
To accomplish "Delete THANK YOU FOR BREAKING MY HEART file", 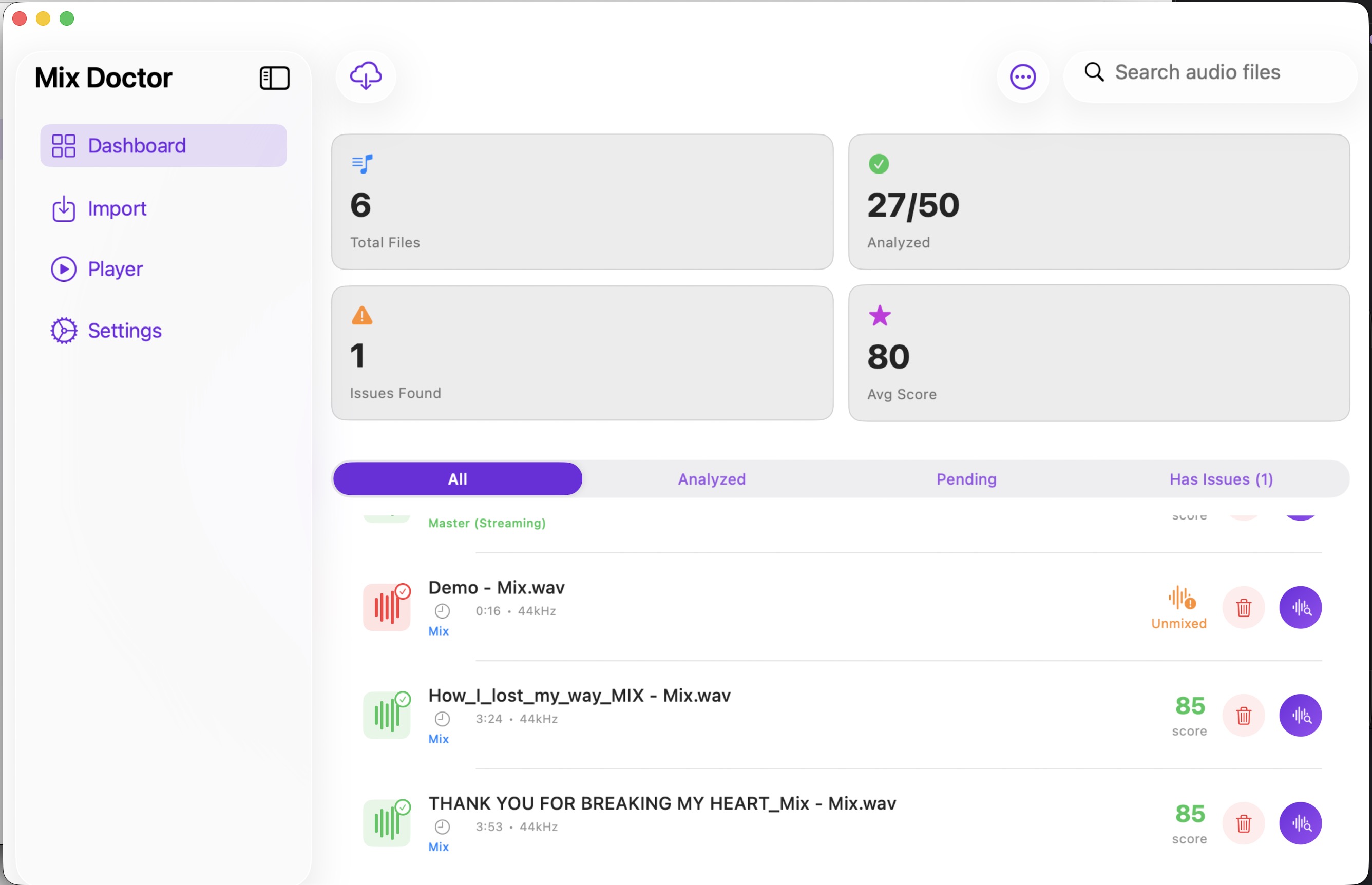I will pyautogui.click(x=1244, y=823).
